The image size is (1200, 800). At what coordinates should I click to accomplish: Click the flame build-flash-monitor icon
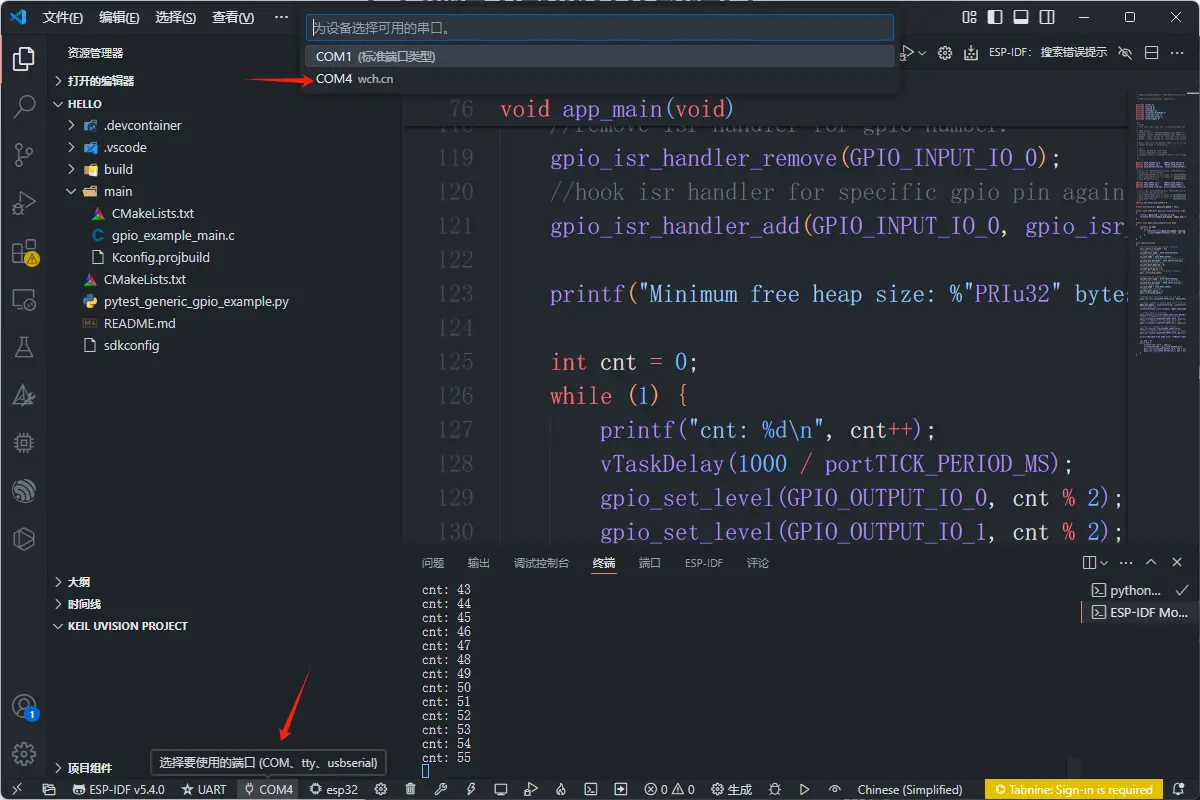(x=561, y=789)
